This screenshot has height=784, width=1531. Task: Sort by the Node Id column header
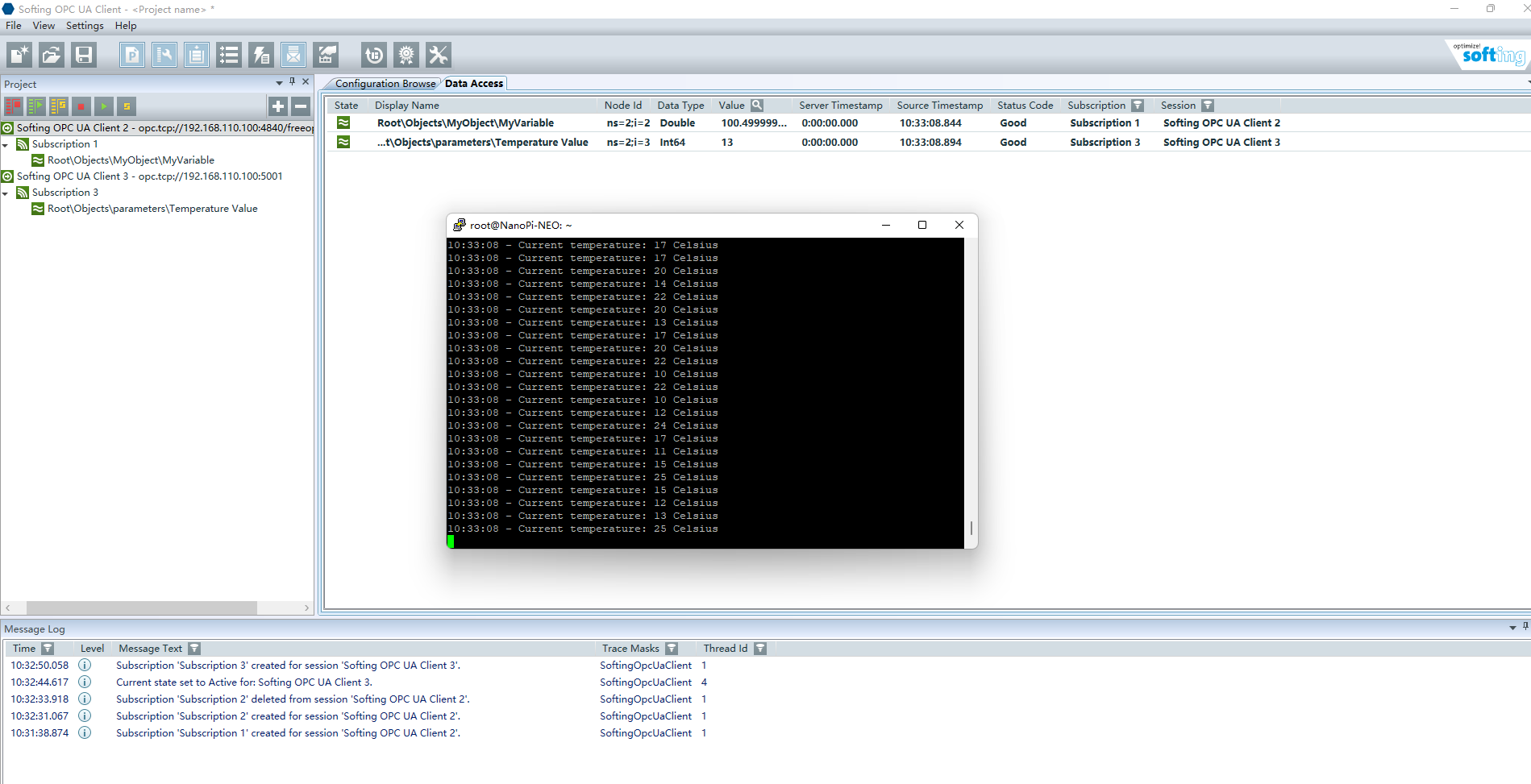[x=623, y=106]
